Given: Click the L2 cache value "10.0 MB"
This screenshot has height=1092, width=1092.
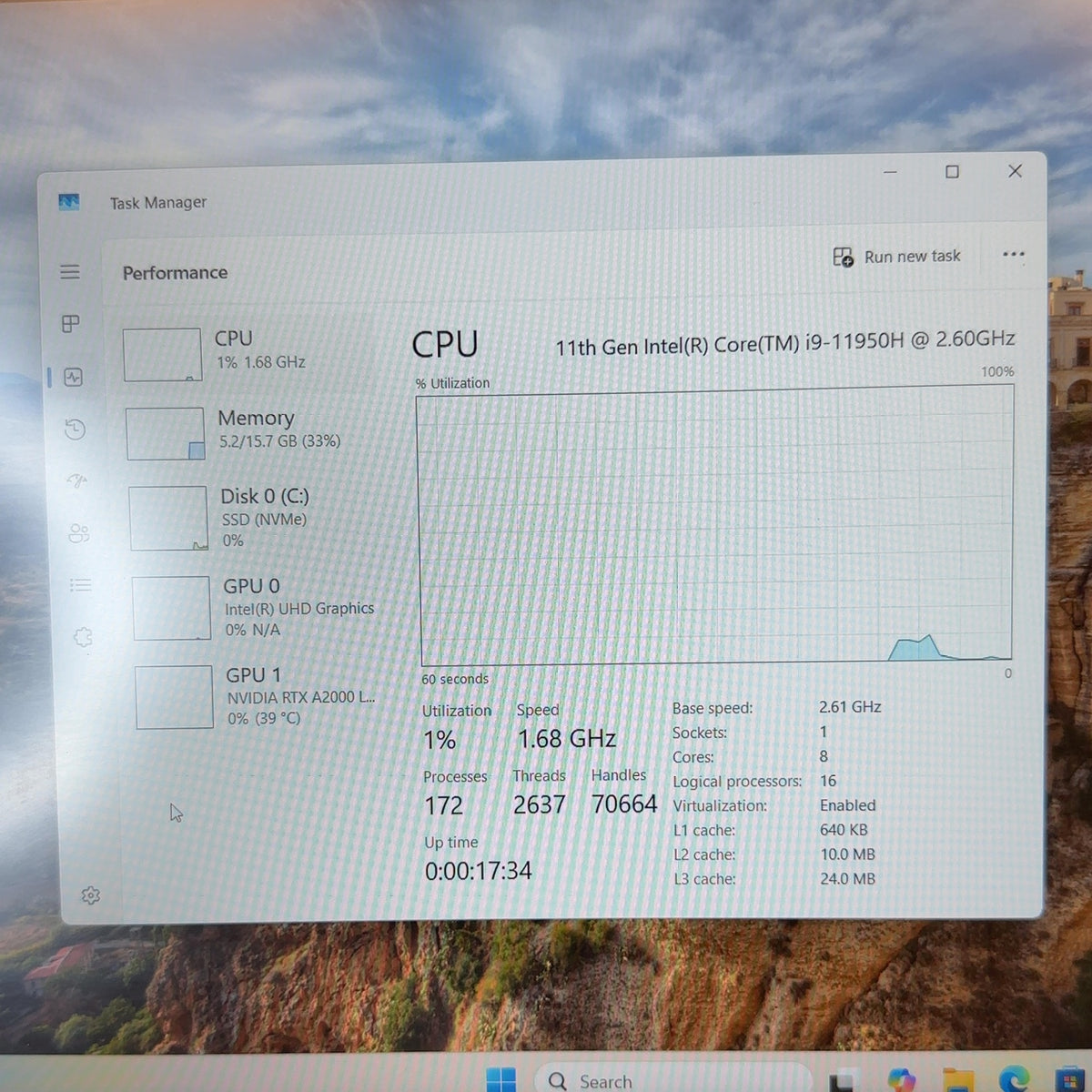Looking at the screenshot, I should (x=847, y=854).
